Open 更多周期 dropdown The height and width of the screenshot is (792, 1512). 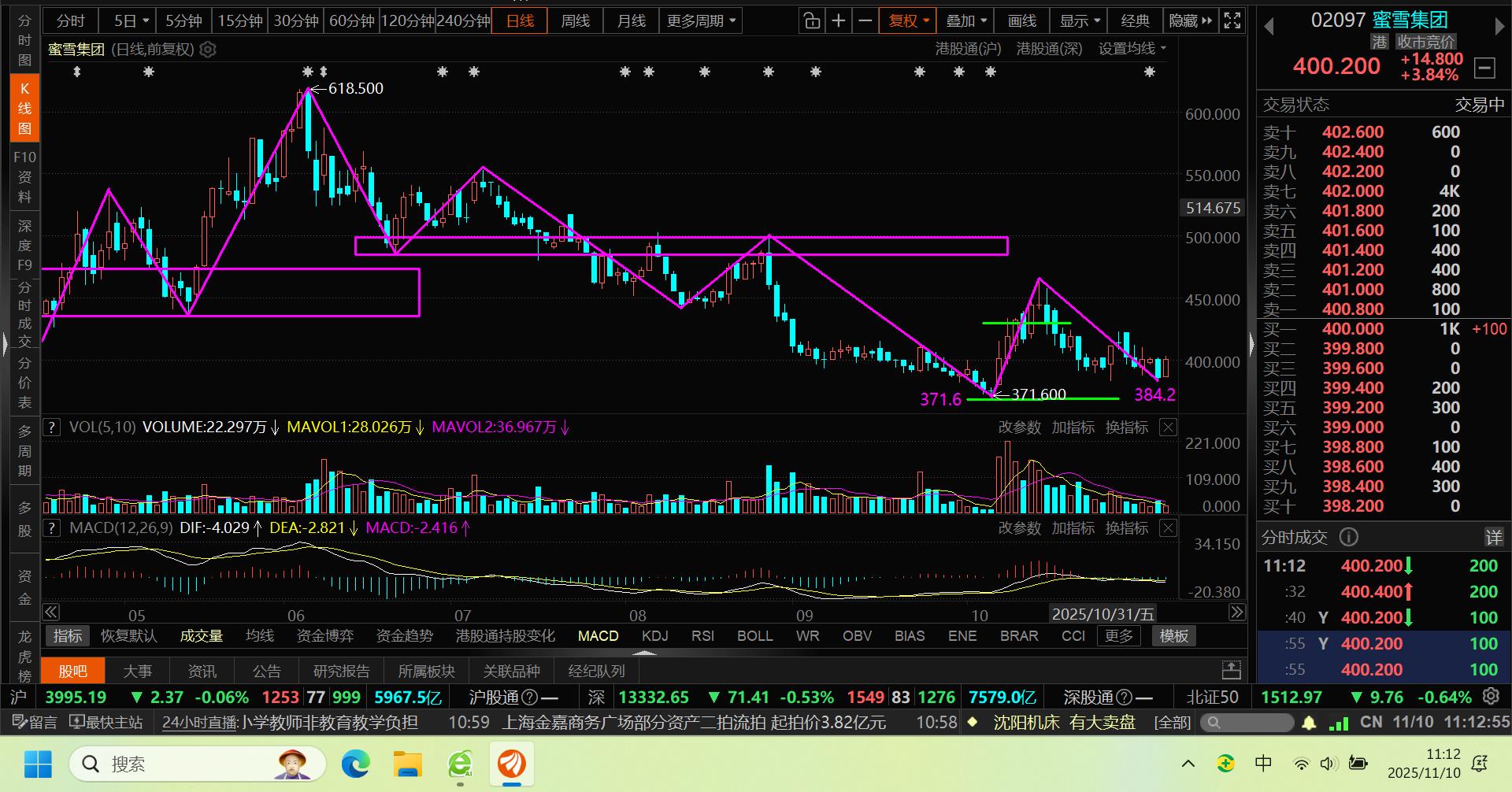click(x=700, y=21)
